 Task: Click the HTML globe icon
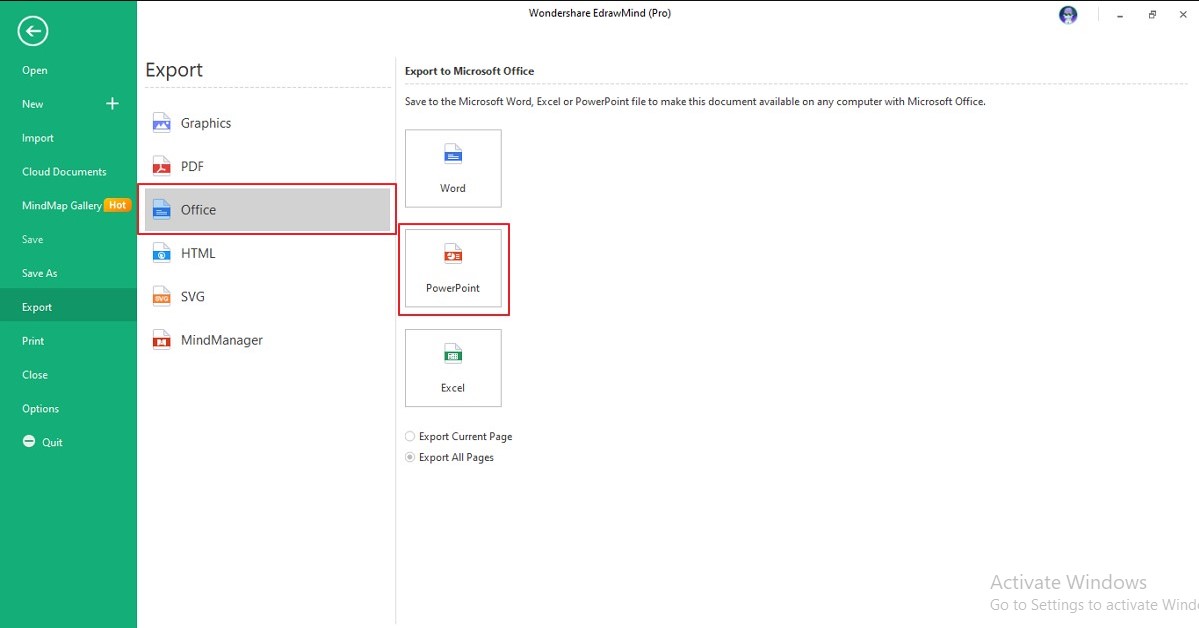point(161,253)
